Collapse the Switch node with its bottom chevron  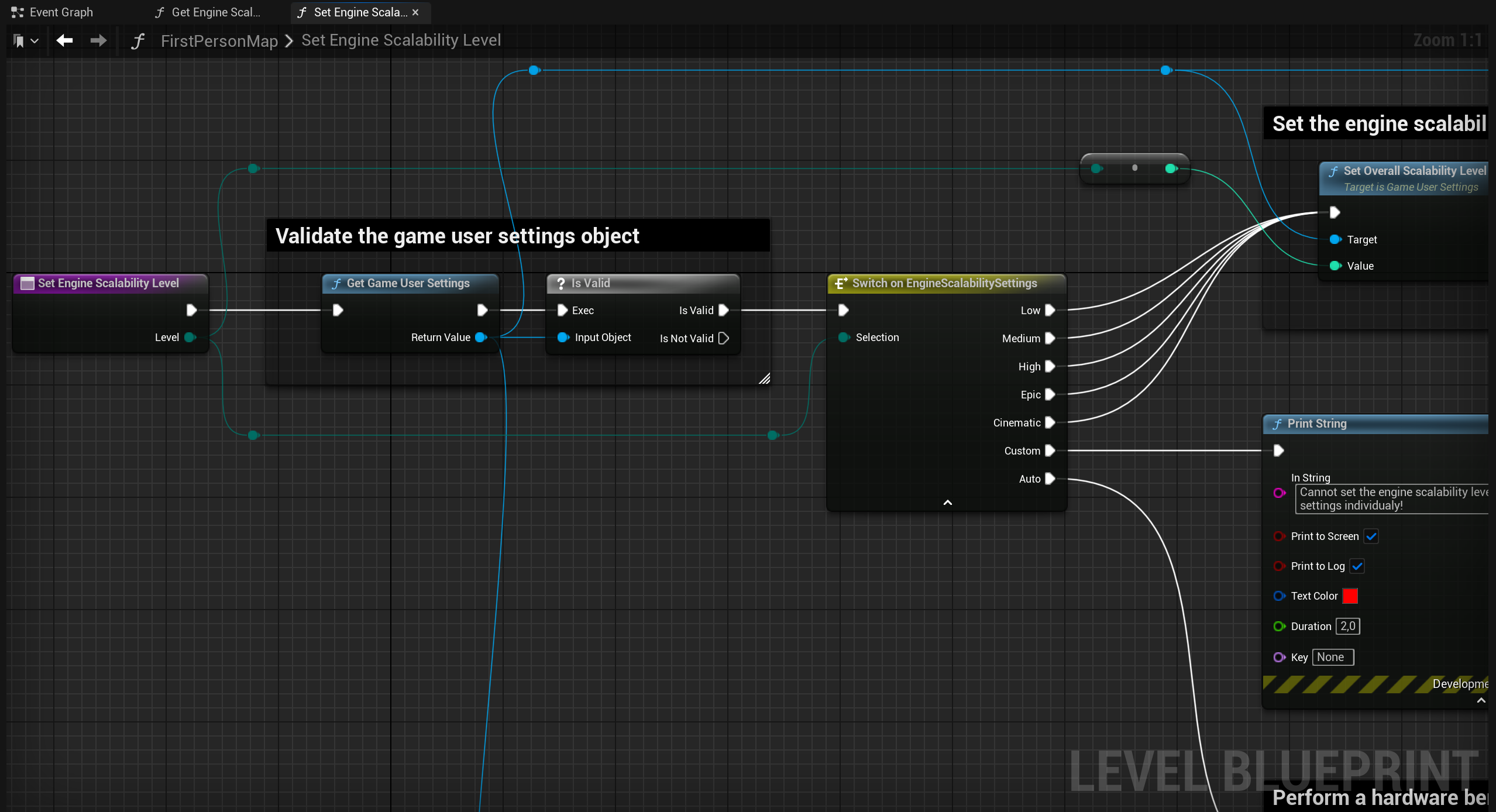click(x=947, y=502)
